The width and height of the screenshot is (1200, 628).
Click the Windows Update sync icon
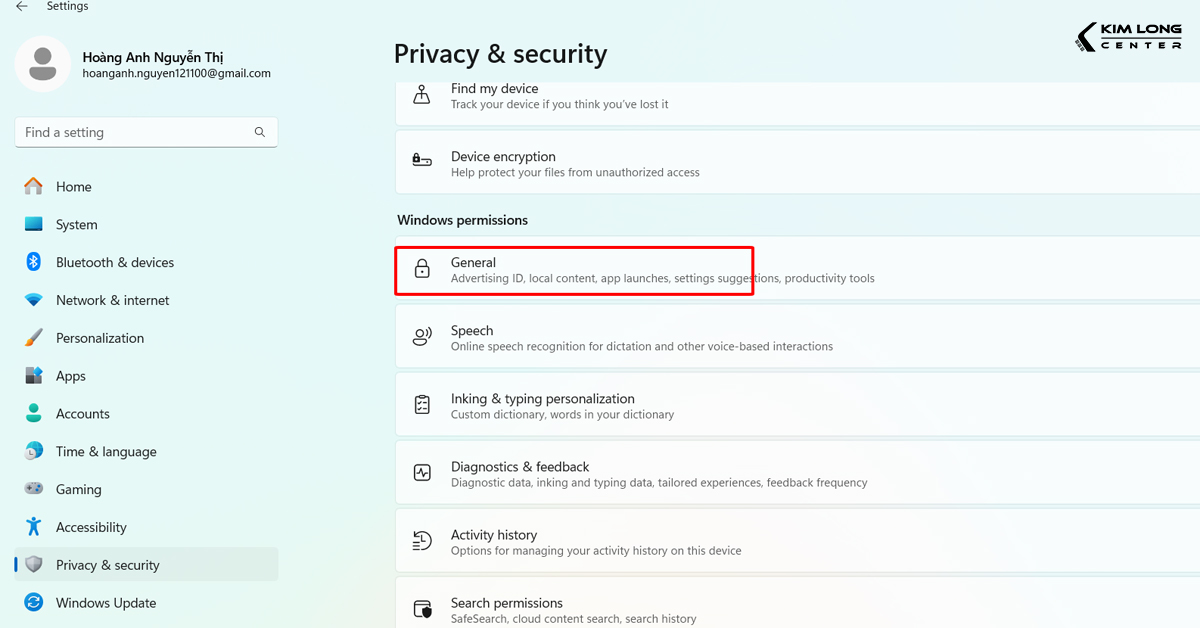[x=34, y=603]
